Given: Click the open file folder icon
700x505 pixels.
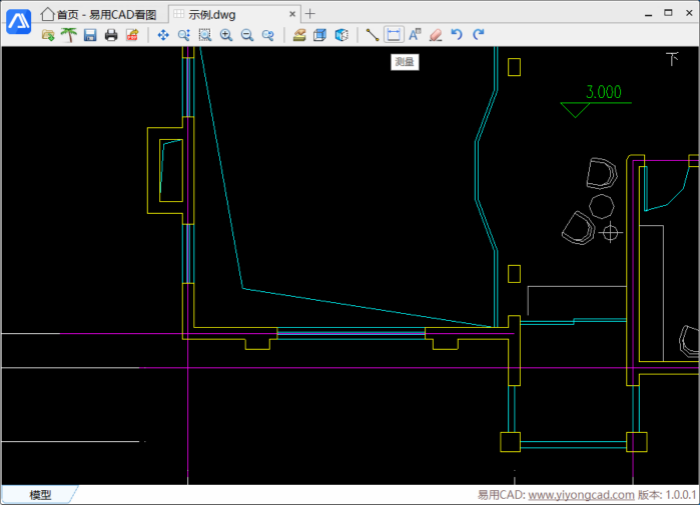Looking at the screenshot, I should tap(48, 35).
